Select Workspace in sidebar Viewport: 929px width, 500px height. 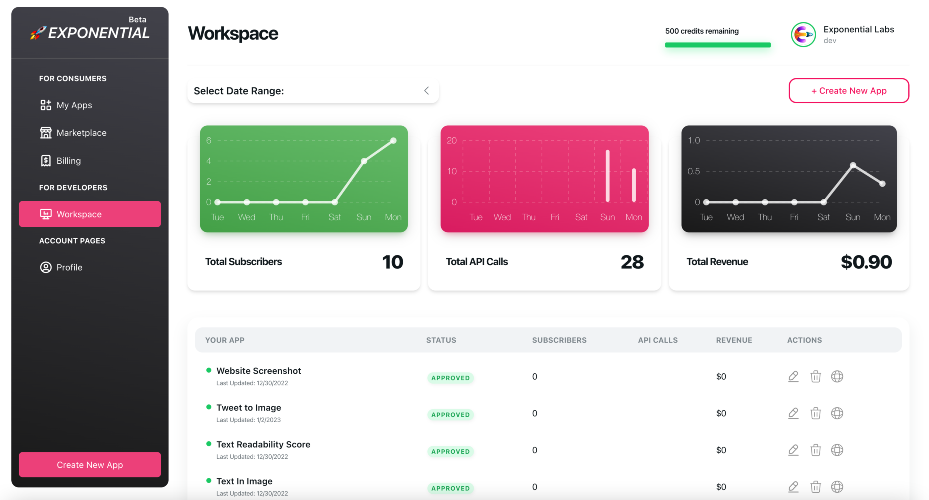(x=90, y=214)
